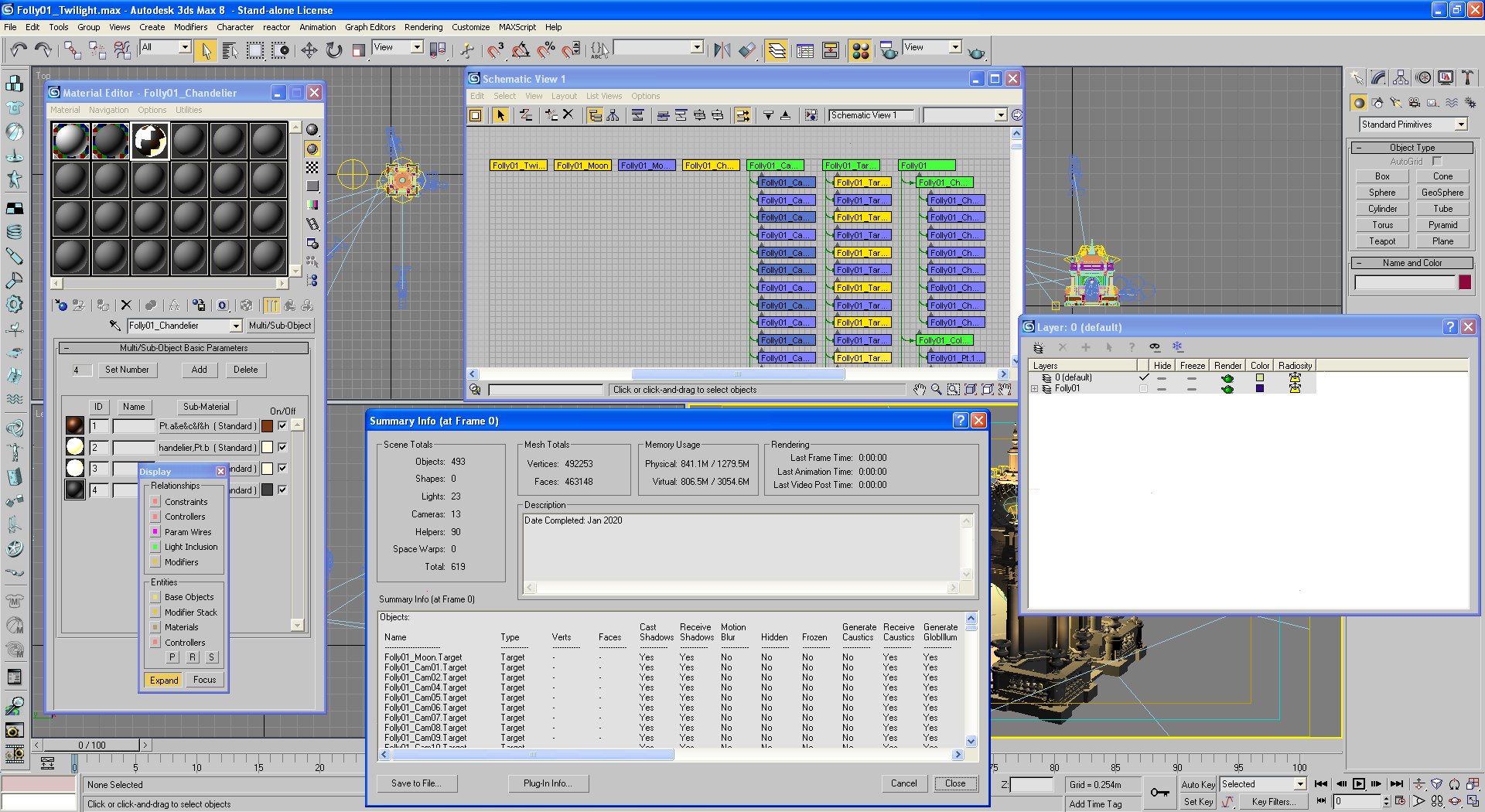Click Save to File... in Summary Info
Viewport: 1485px width, 812px height.
click(x=416, y=783)
